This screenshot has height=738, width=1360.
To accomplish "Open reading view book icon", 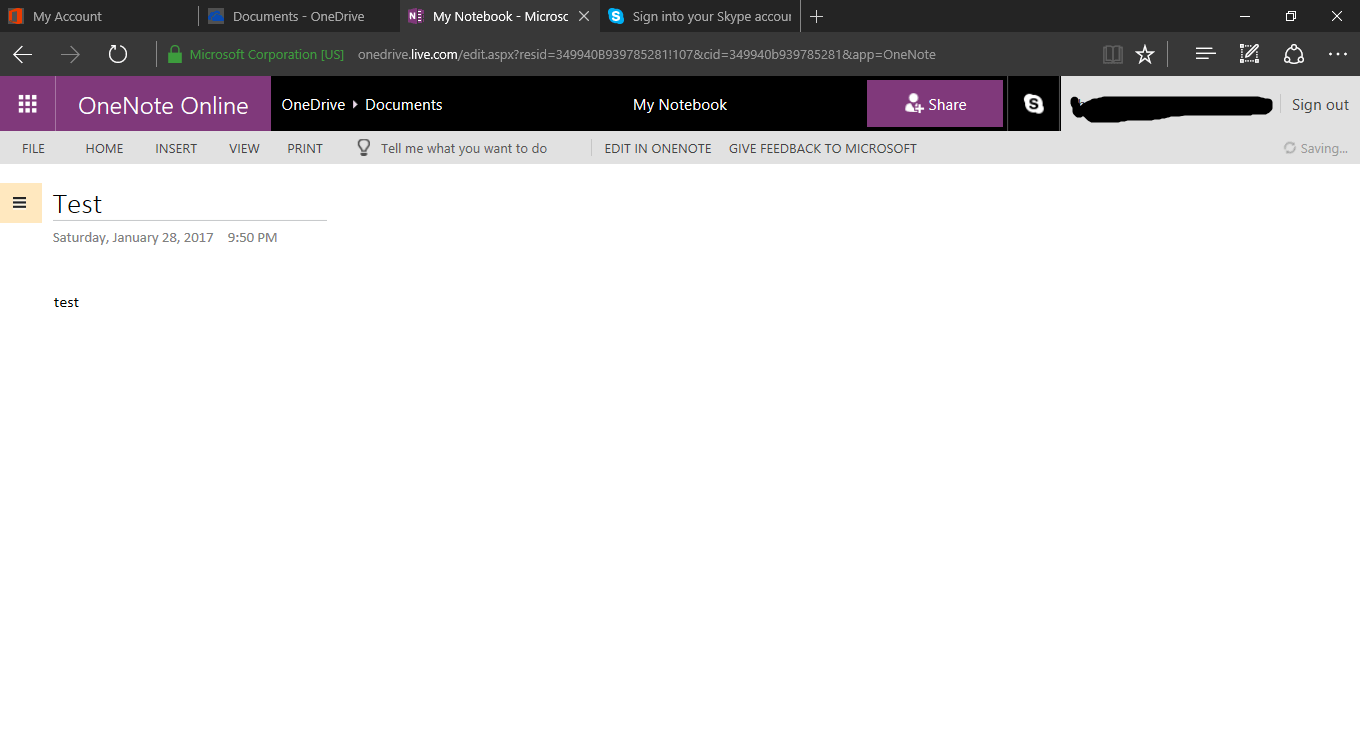I will pos(1112,54).
